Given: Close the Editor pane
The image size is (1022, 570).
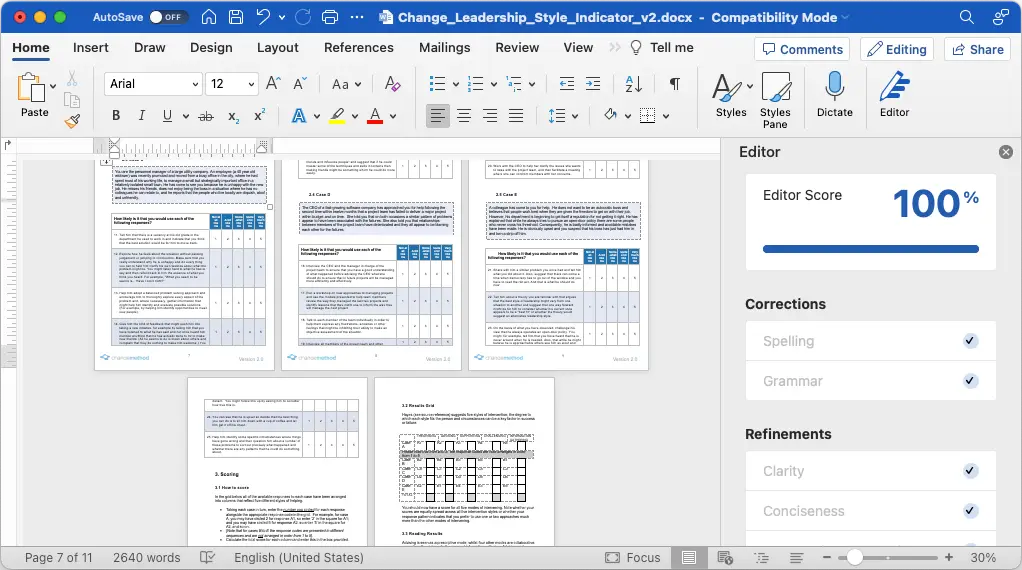Looking at the screenshot, I should point(1006,152).
